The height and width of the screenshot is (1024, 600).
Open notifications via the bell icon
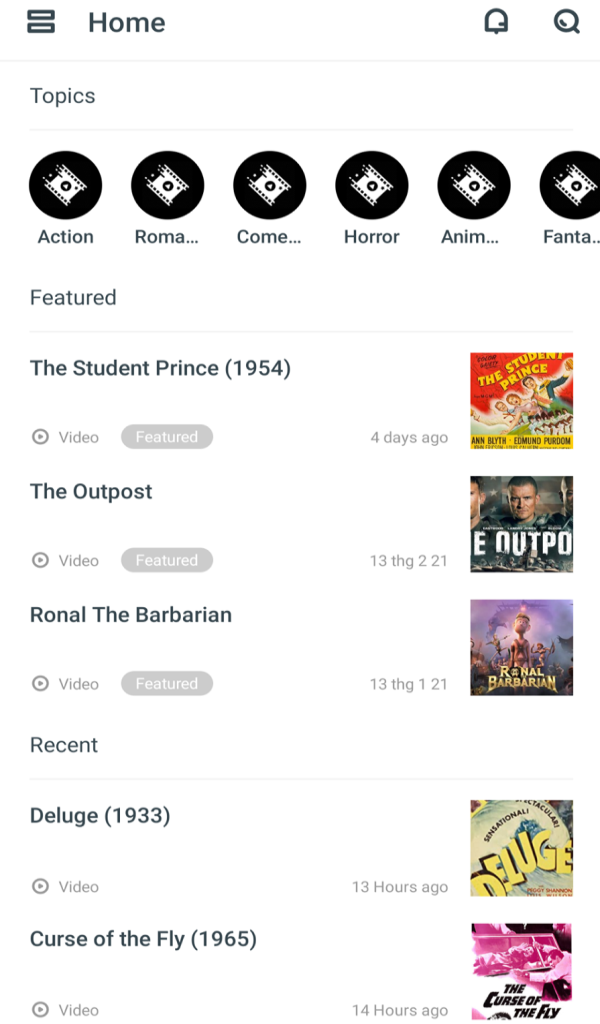(x=495, y=22)
